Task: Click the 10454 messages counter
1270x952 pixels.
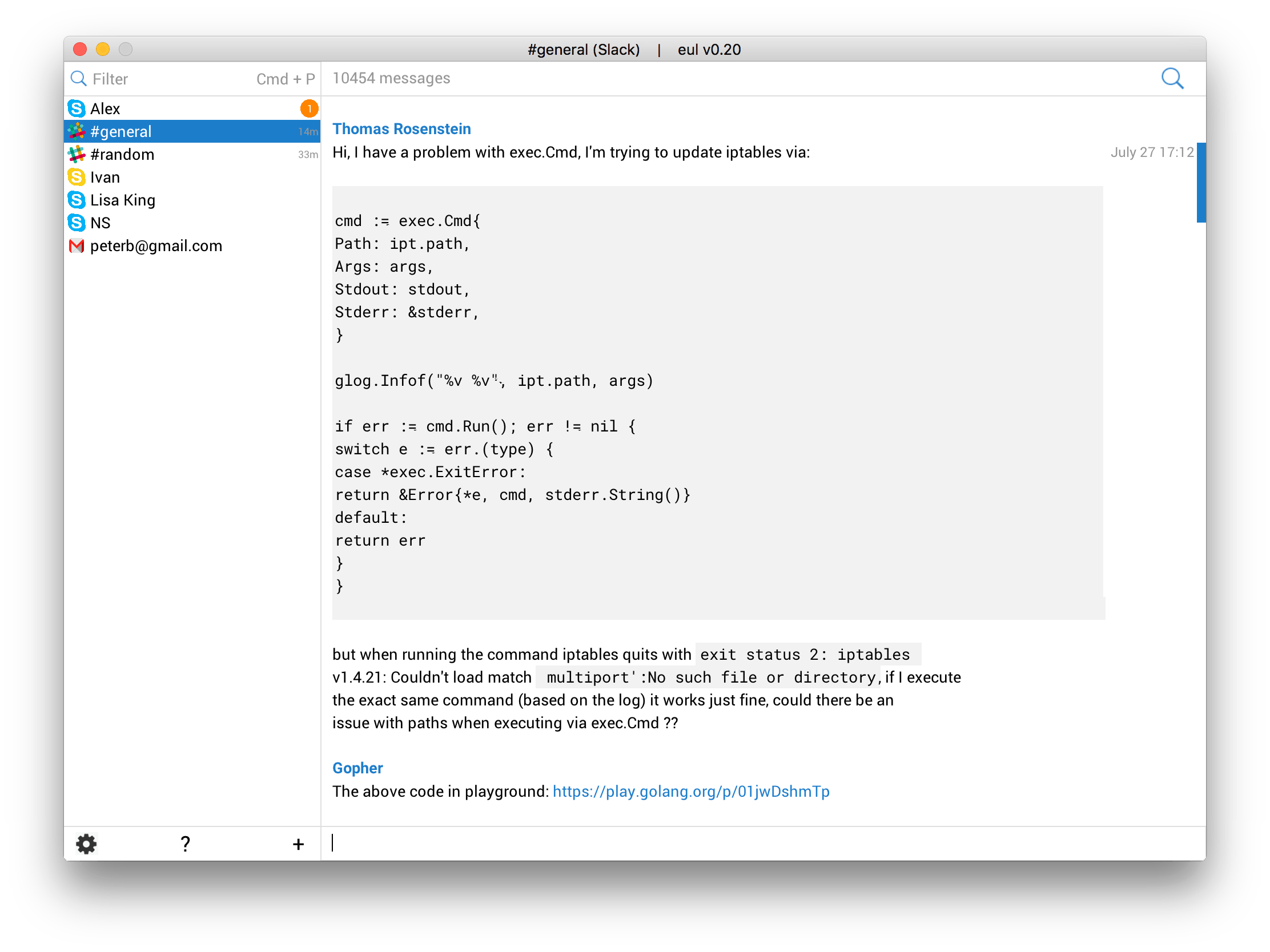Action: tap(391, 78)
